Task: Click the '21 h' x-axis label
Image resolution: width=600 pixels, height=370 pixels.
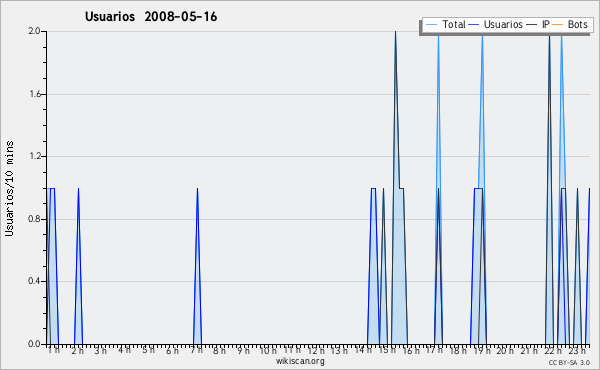Action: pos(529,350)
